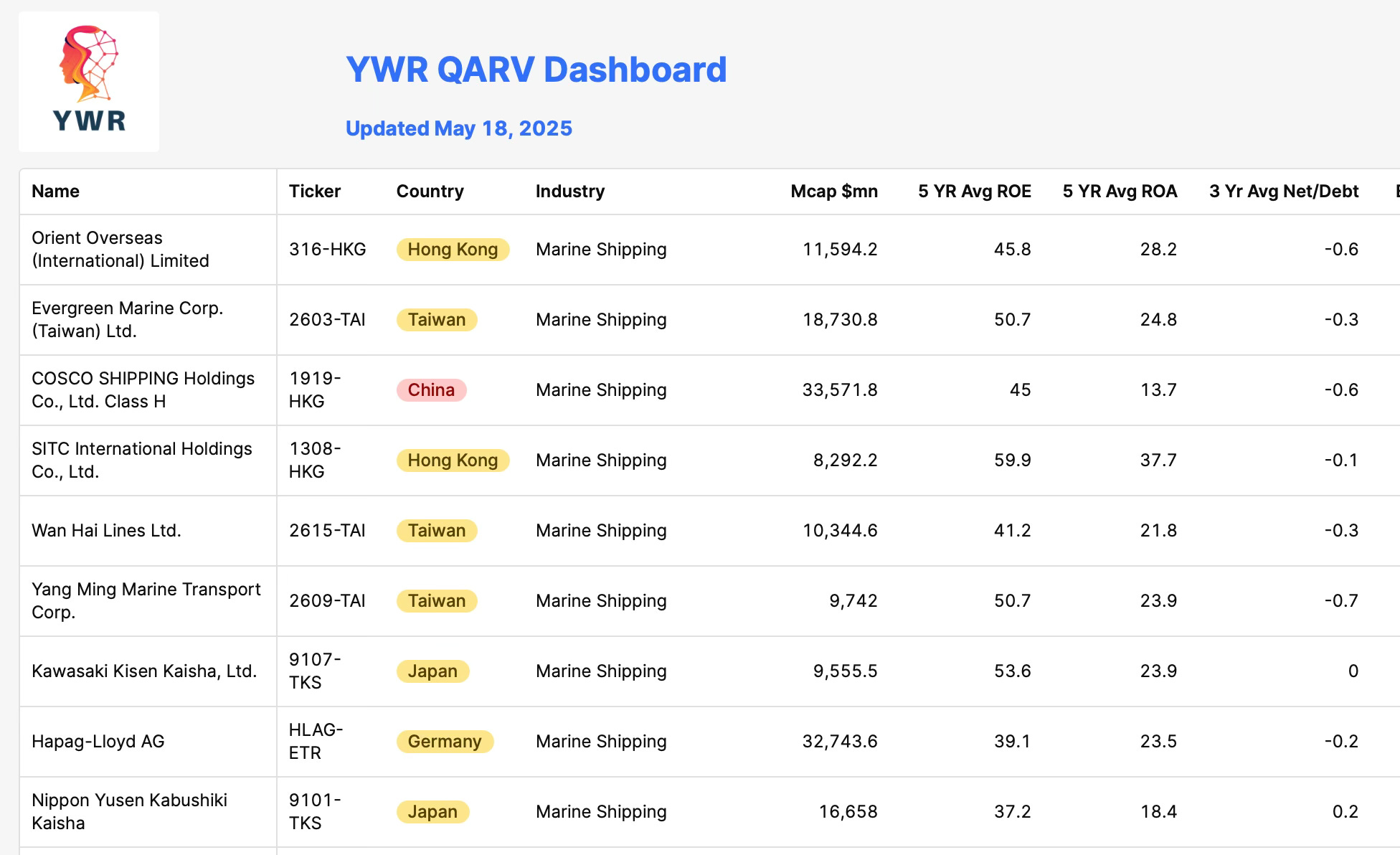Click Hong Kong tag in SITC International row
The height and width of the screenshot is (855, 1400).
pyautogui.click(x=453, y=460)
